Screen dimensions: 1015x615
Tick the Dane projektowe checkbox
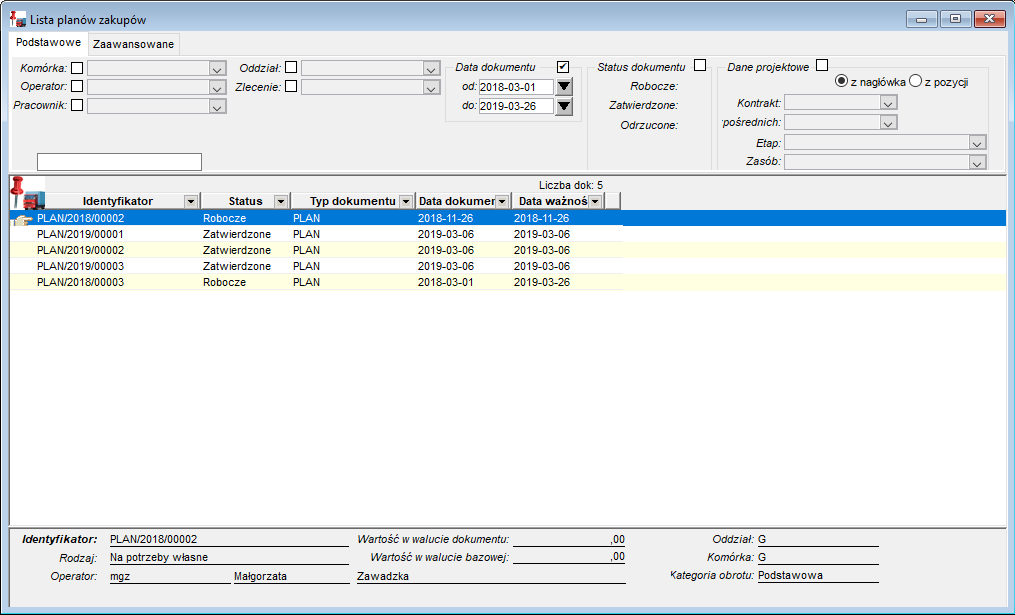[x=822, y=65]
